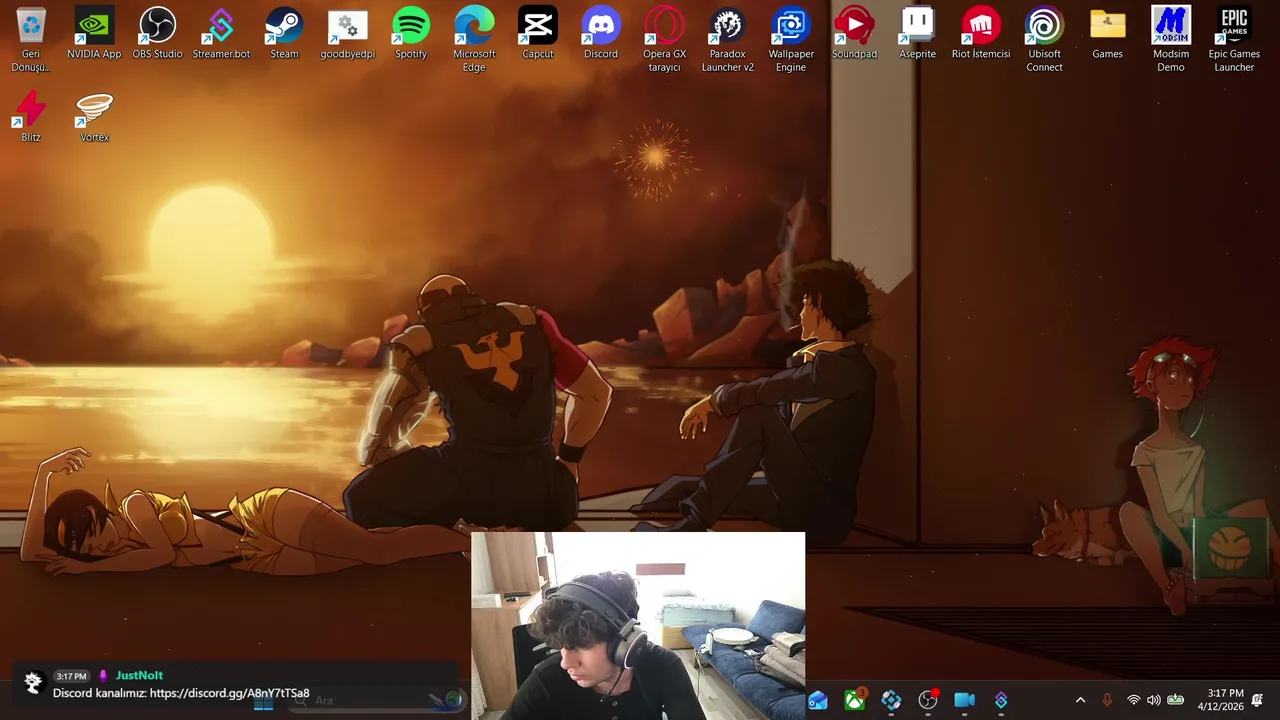Viewport: 1280px width, 720px height.
Task: Select the Paradox Launcher v2 icon
Action: 728,40
